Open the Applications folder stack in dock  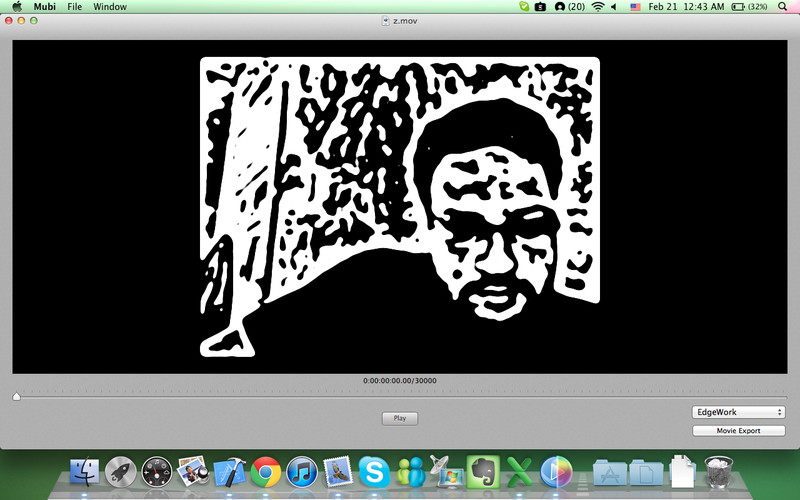tap(610, 472)
